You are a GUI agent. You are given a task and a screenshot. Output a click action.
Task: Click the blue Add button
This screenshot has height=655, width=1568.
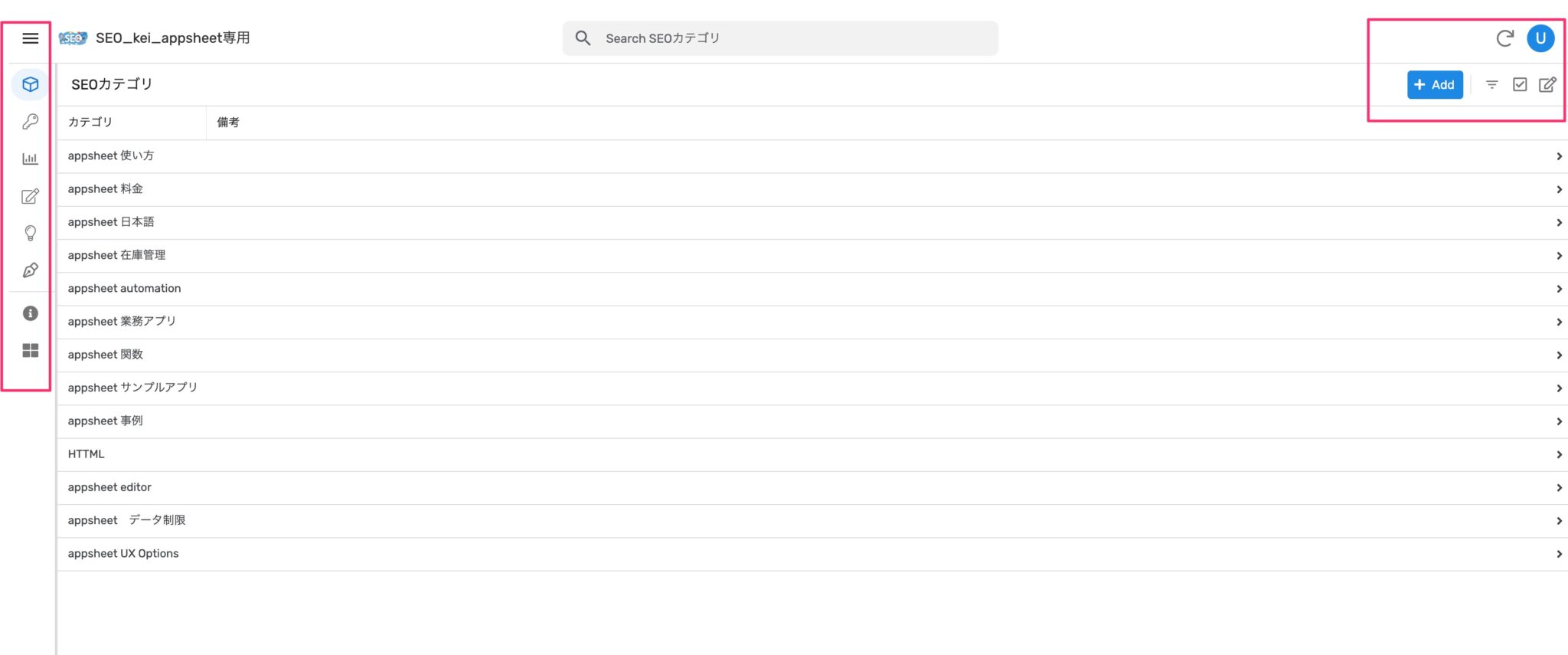click(1435, 85)
